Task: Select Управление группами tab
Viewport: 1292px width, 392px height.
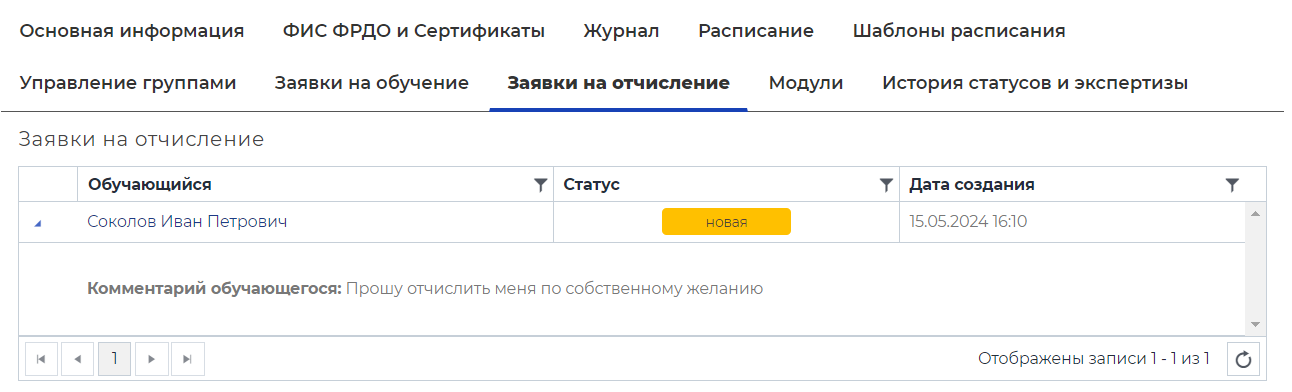Action: (128, 83)
